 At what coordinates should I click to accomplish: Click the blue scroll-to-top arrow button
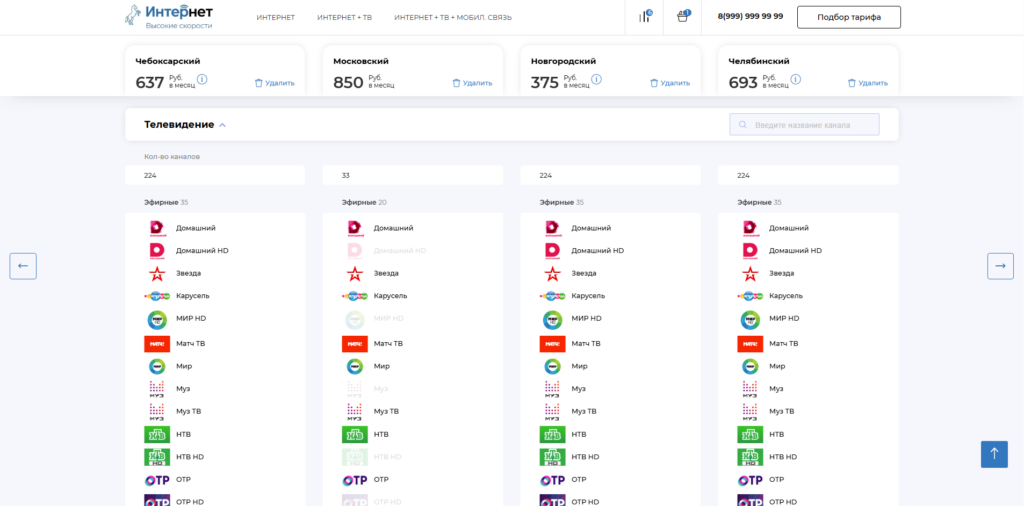click(994, 454)
